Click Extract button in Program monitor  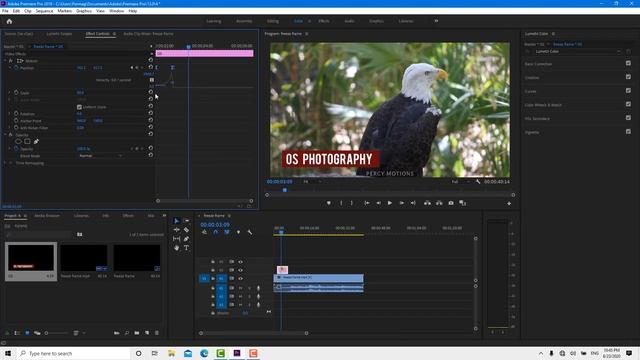click(439, 203)
